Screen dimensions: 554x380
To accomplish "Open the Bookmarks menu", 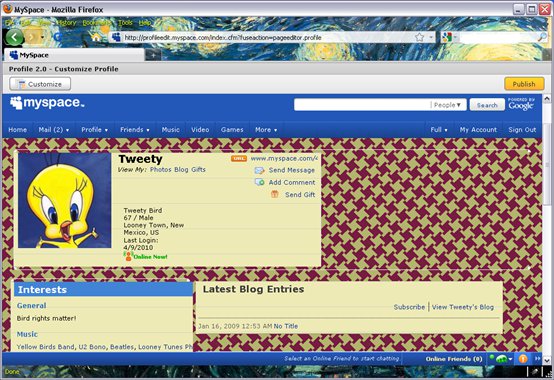I will coord(96,23).
